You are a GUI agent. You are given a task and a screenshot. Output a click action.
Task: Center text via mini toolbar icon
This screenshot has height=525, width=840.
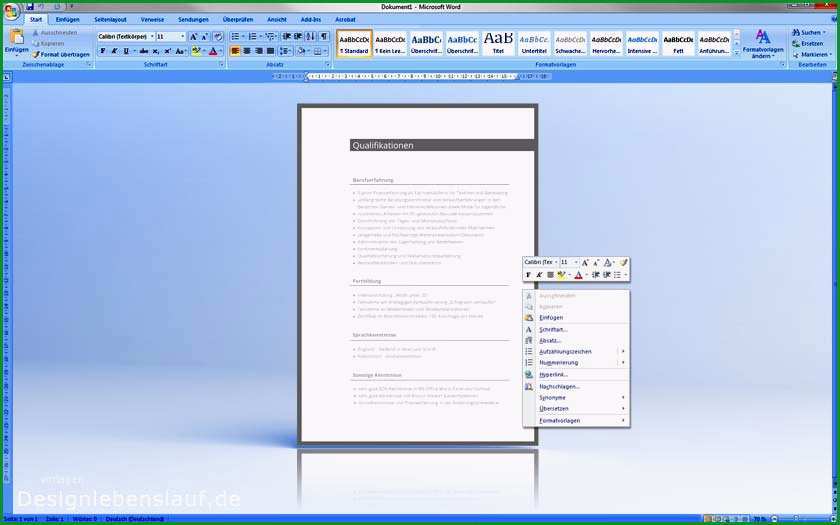[550, 275]
